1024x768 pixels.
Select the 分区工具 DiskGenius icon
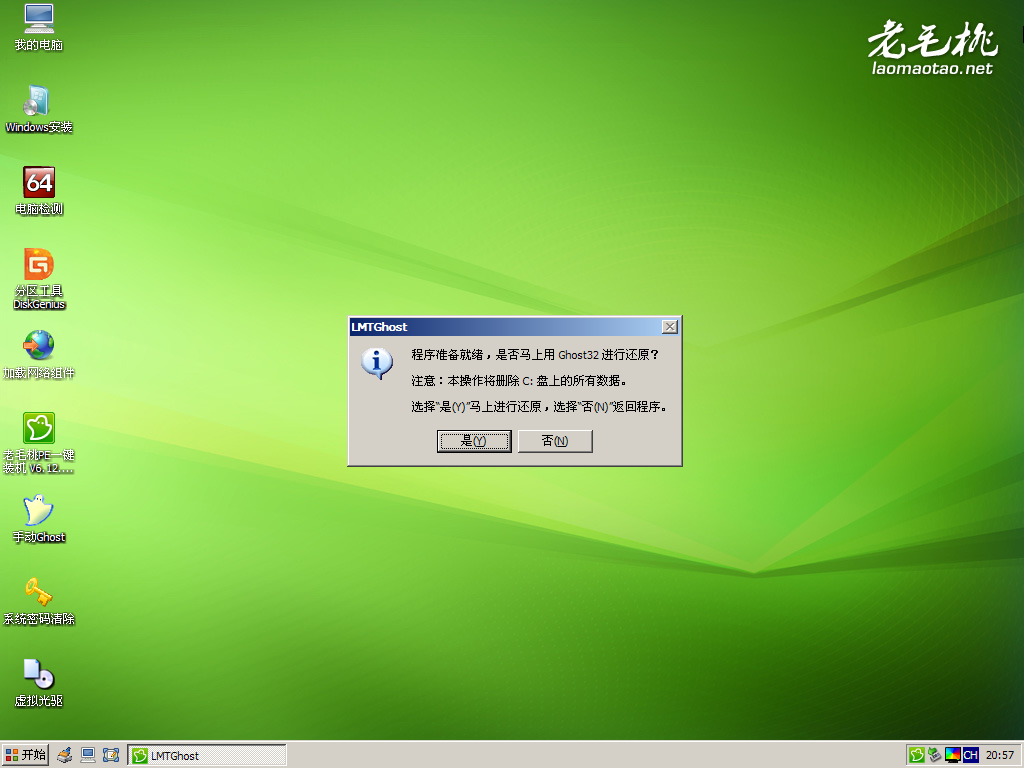point(39,279)
